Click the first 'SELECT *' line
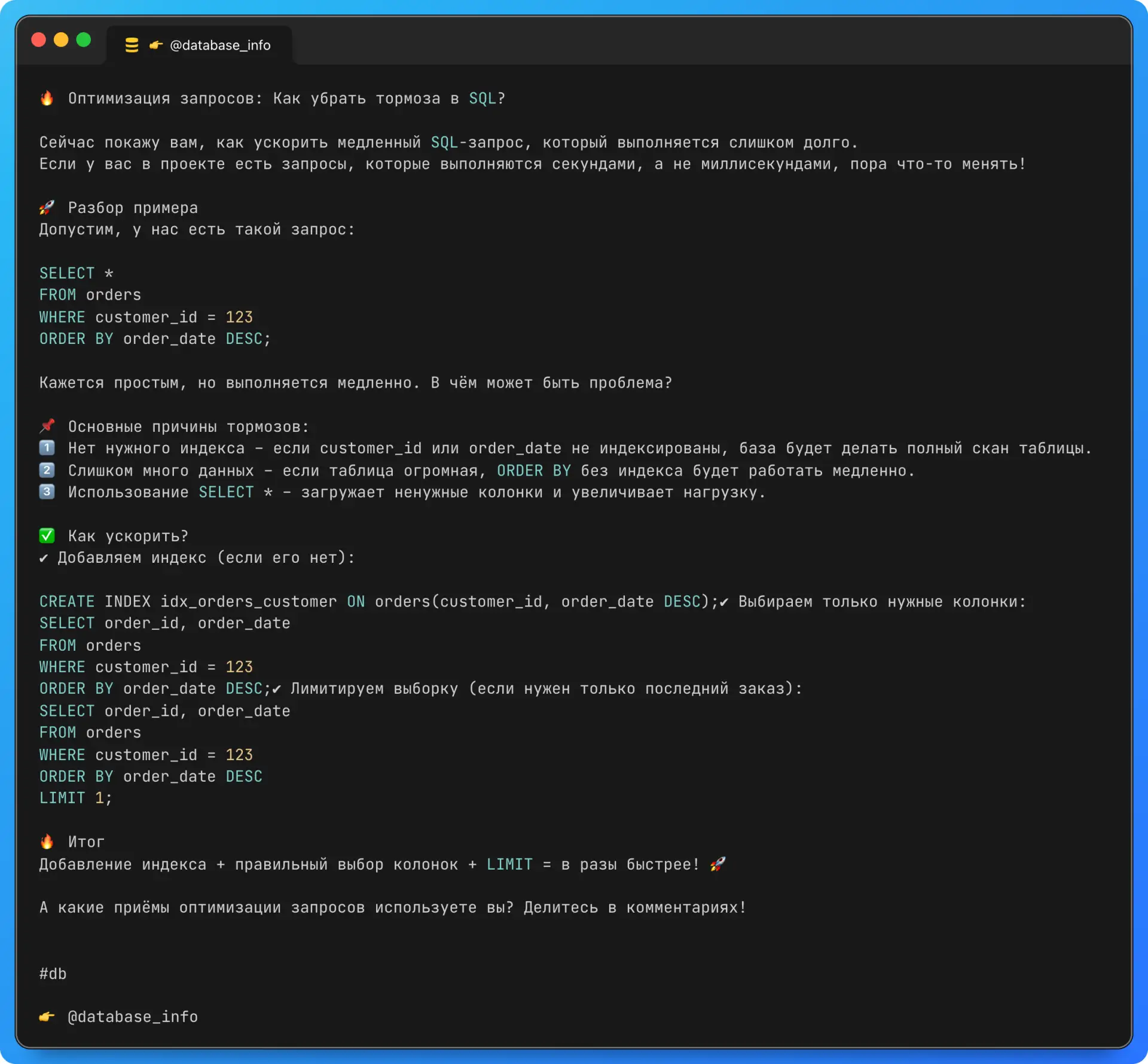Screen dimensions: 1148x1064 (x=76, y=273)
